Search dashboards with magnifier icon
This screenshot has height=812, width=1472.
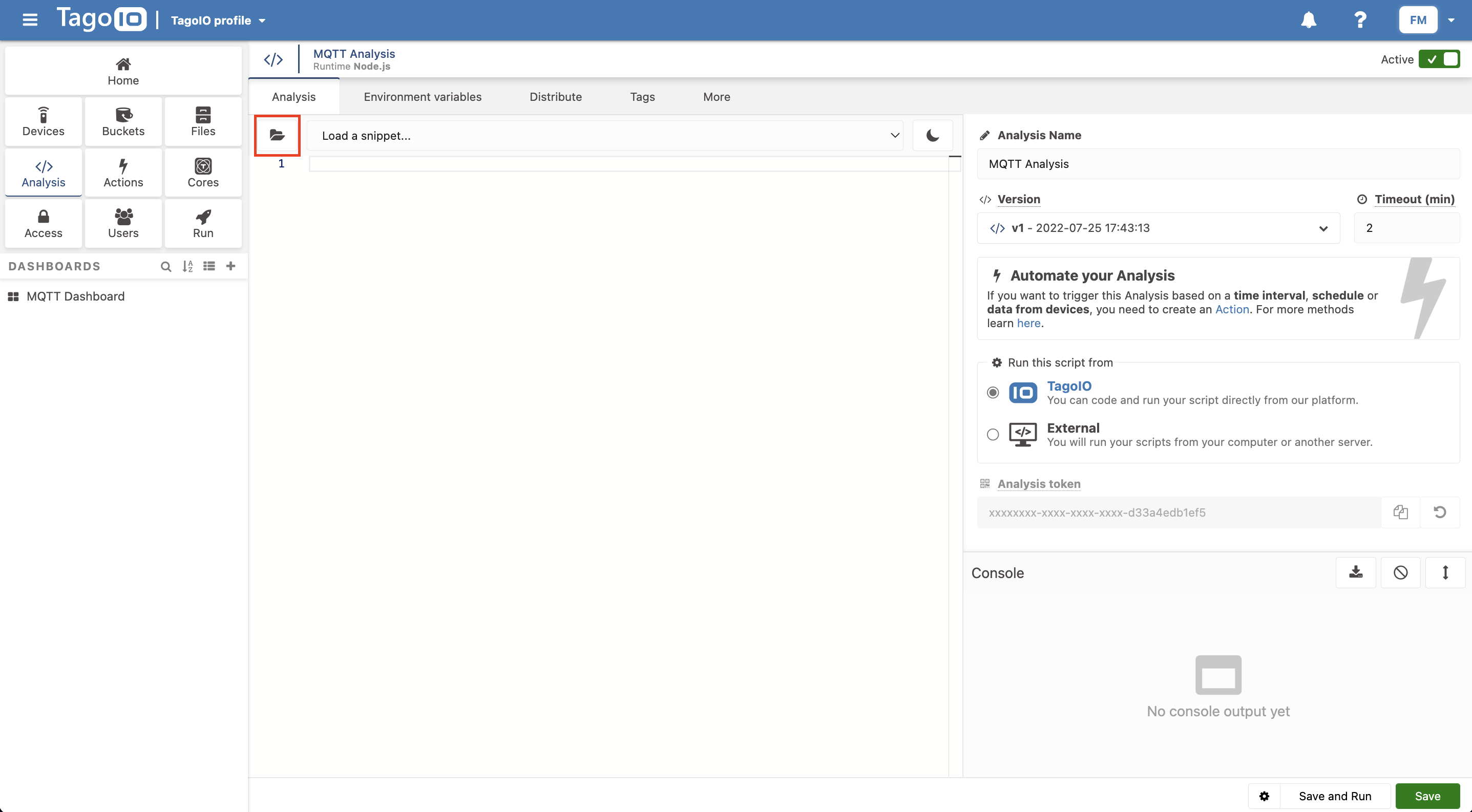tap(166, 266)
